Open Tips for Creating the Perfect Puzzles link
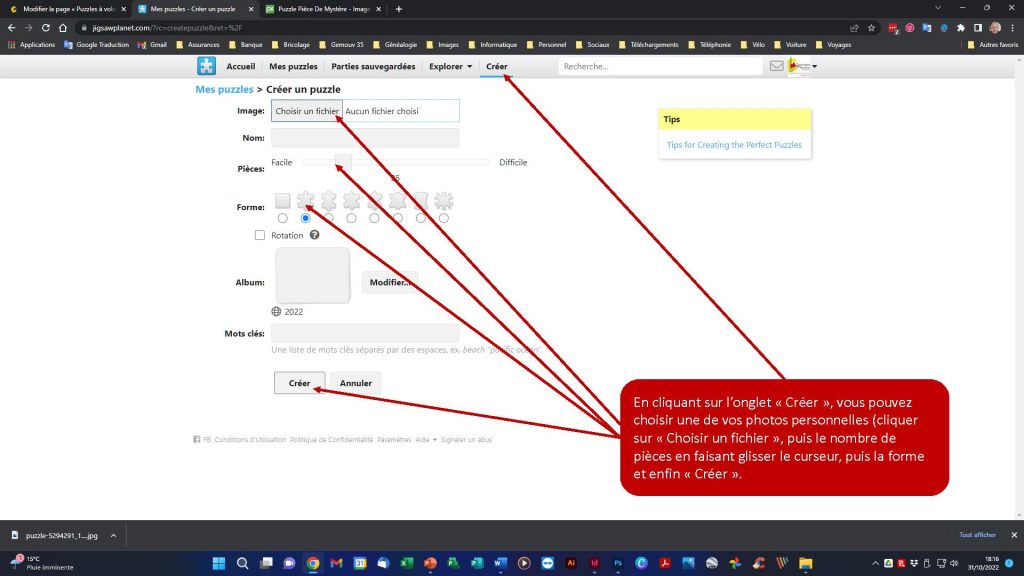The image size is (1024, 576). pyautogui.click(x=734, y=145)
